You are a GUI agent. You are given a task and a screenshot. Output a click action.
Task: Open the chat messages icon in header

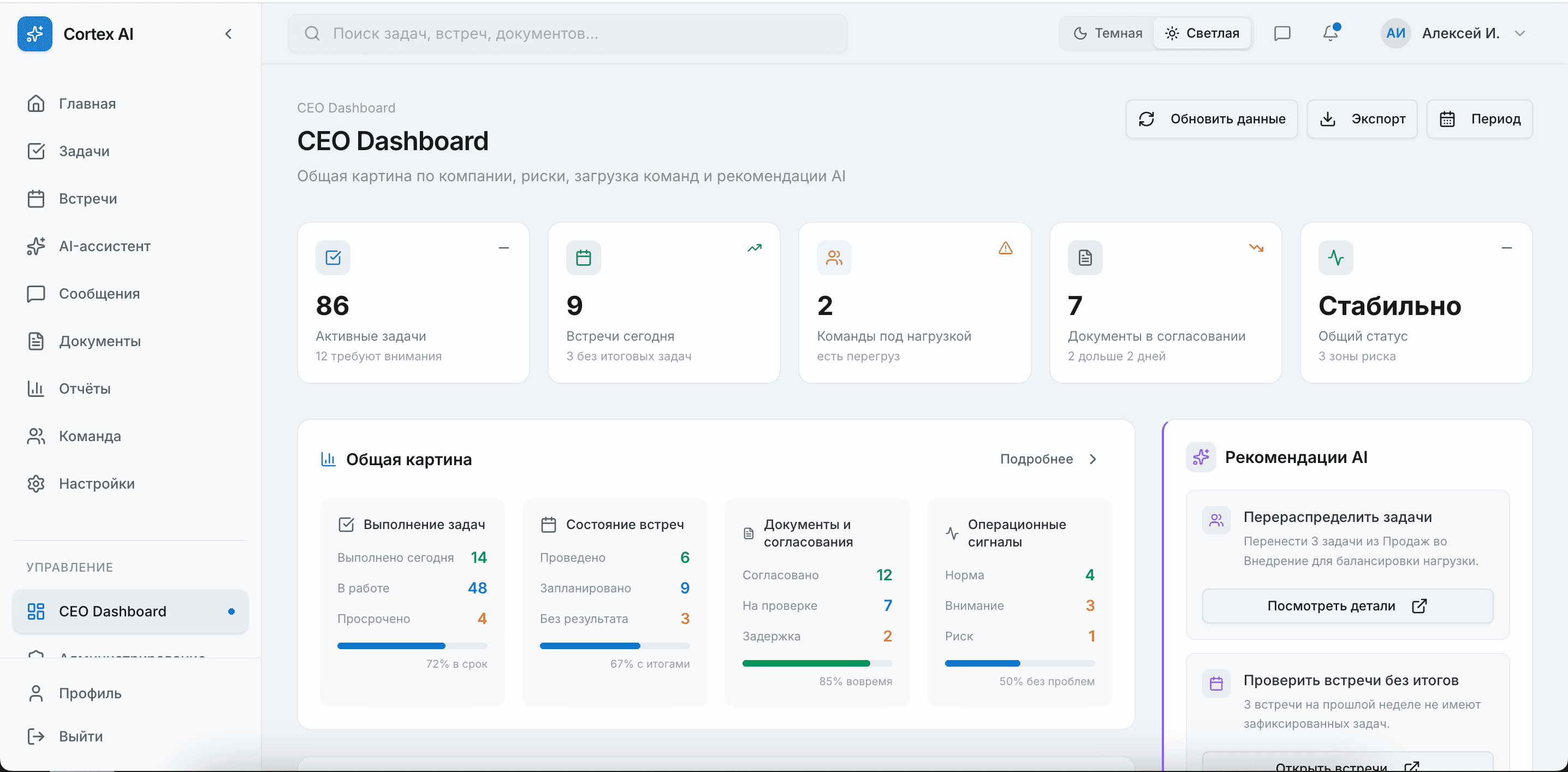click(1282, 33)
